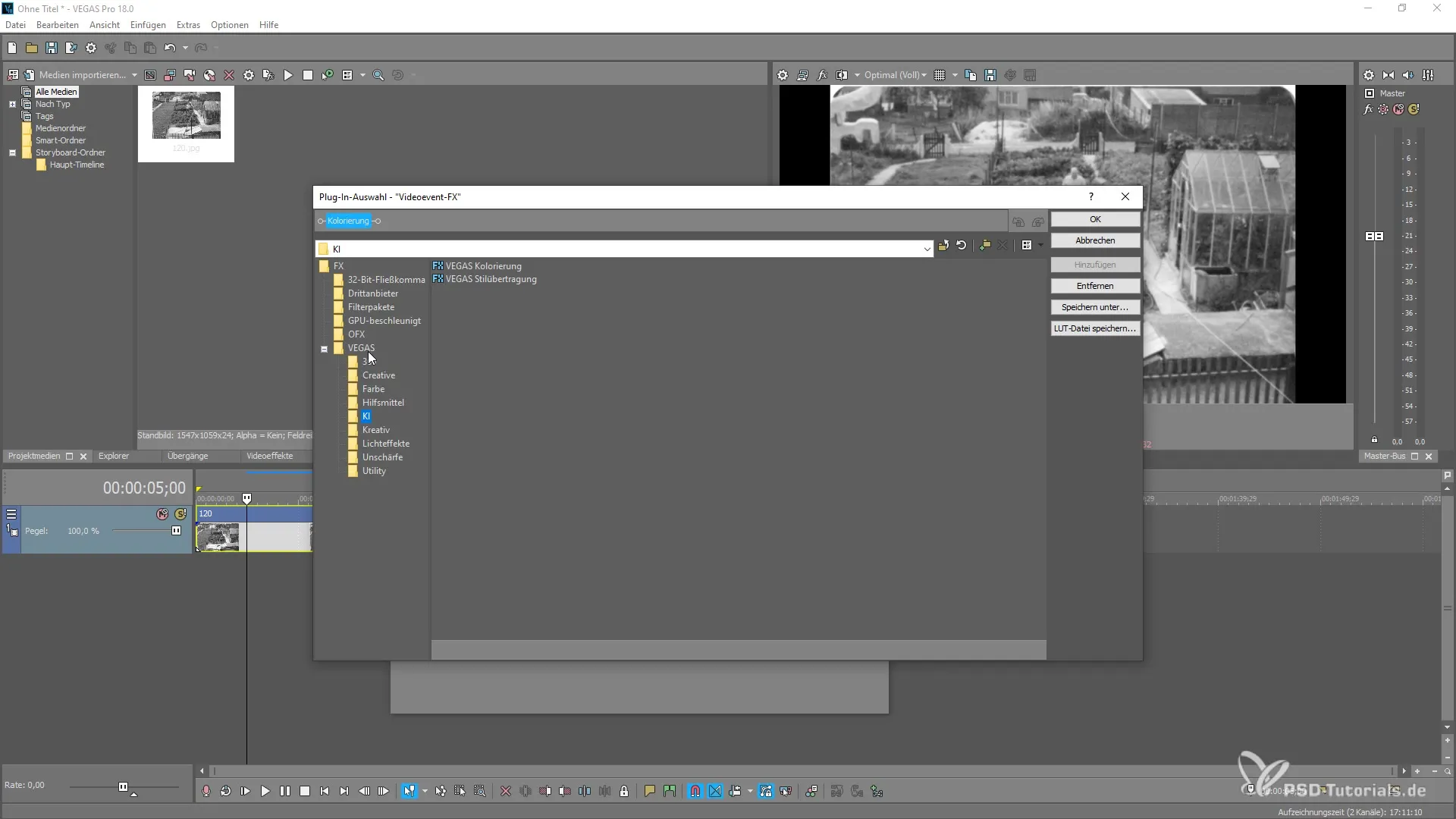Click the Entfernen button
This screenshot has height=819, width=1456.
1094,286
